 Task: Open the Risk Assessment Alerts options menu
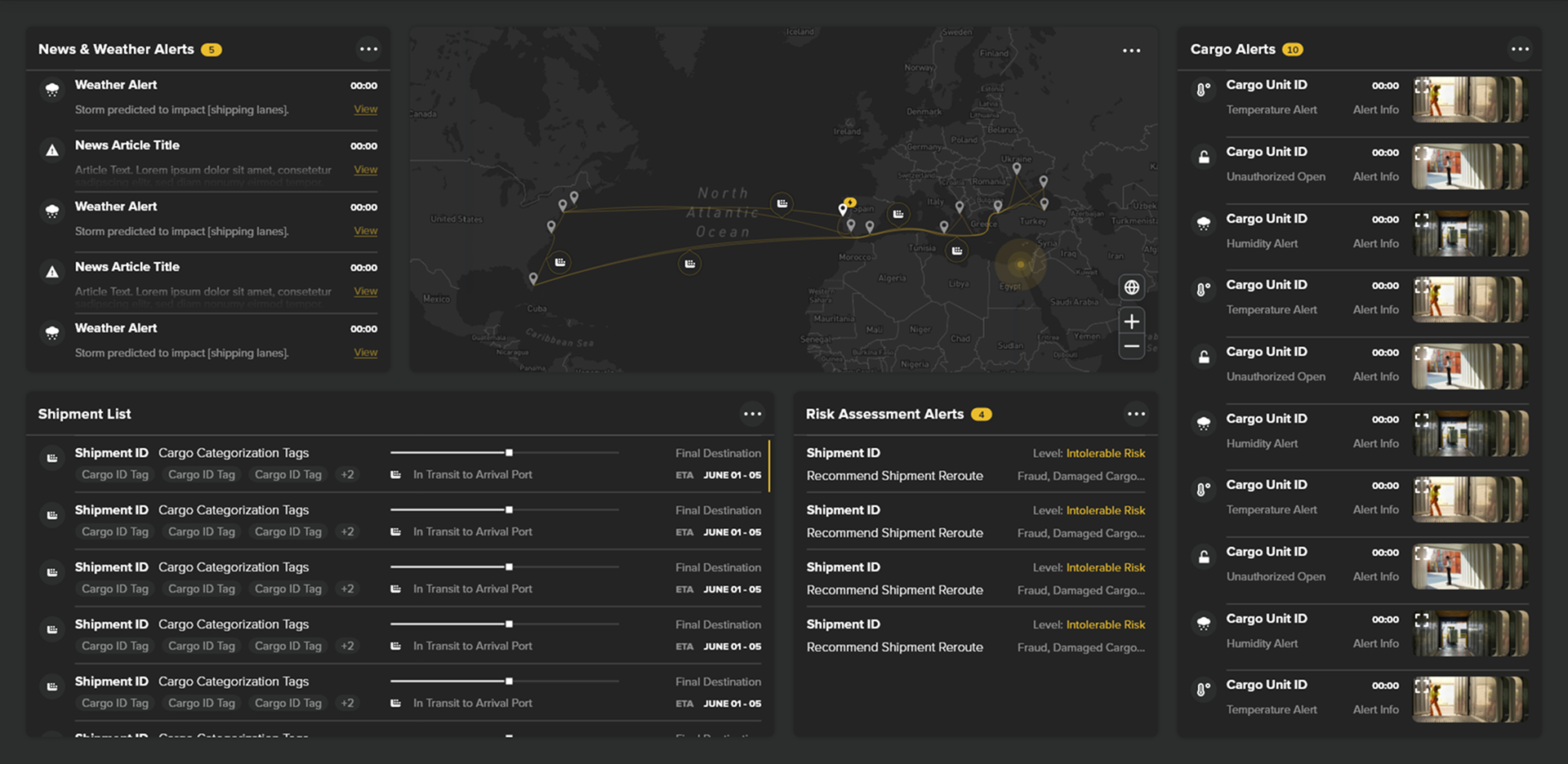(1136, 414)
